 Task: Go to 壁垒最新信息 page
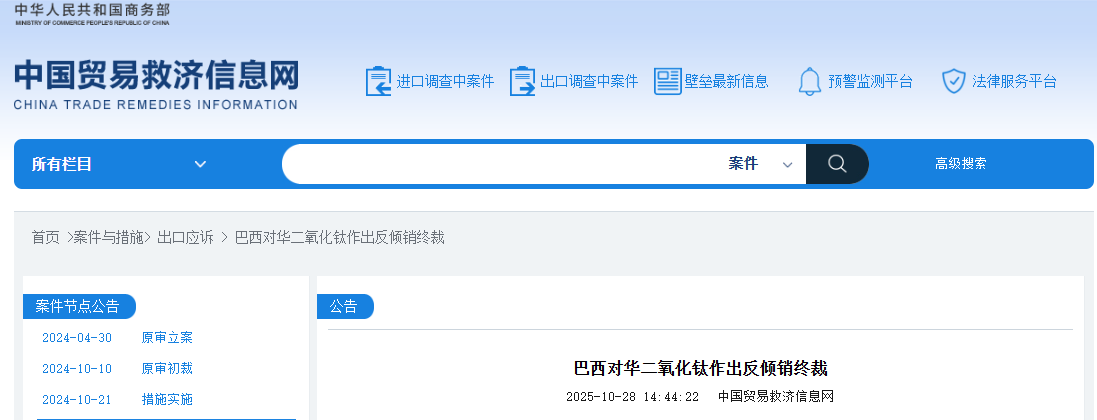tap(726, 81)
